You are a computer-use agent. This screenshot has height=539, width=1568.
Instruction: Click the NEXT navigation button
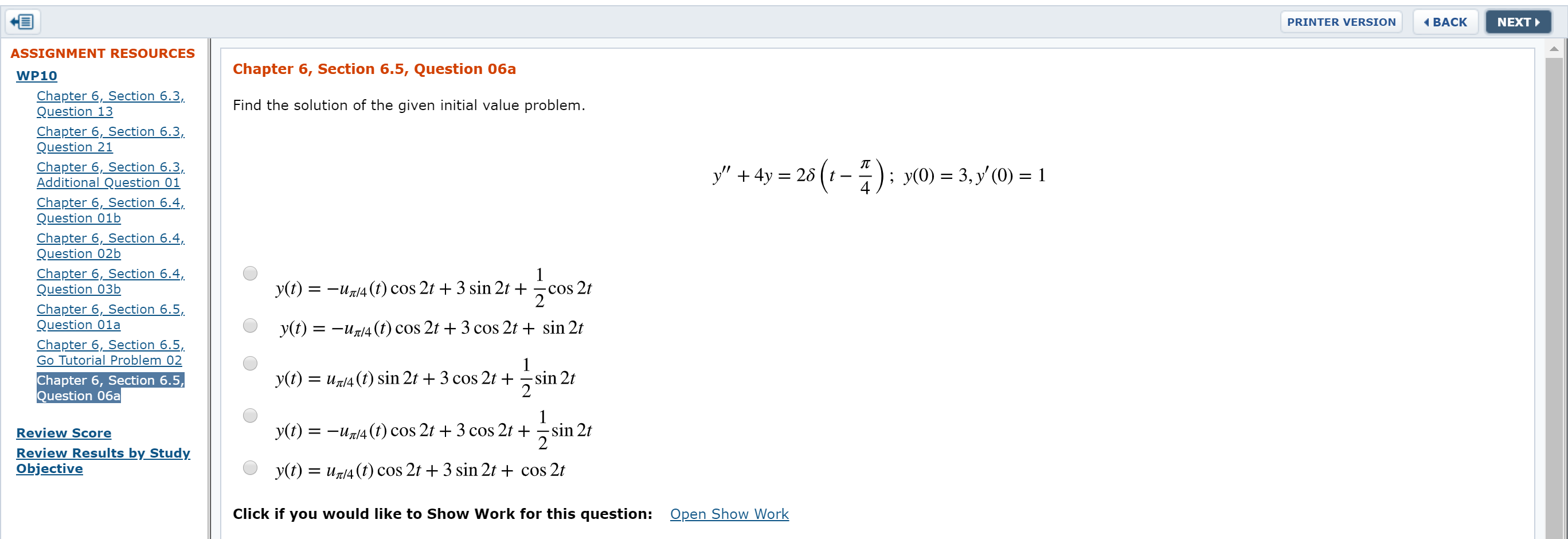point(1518,22)
